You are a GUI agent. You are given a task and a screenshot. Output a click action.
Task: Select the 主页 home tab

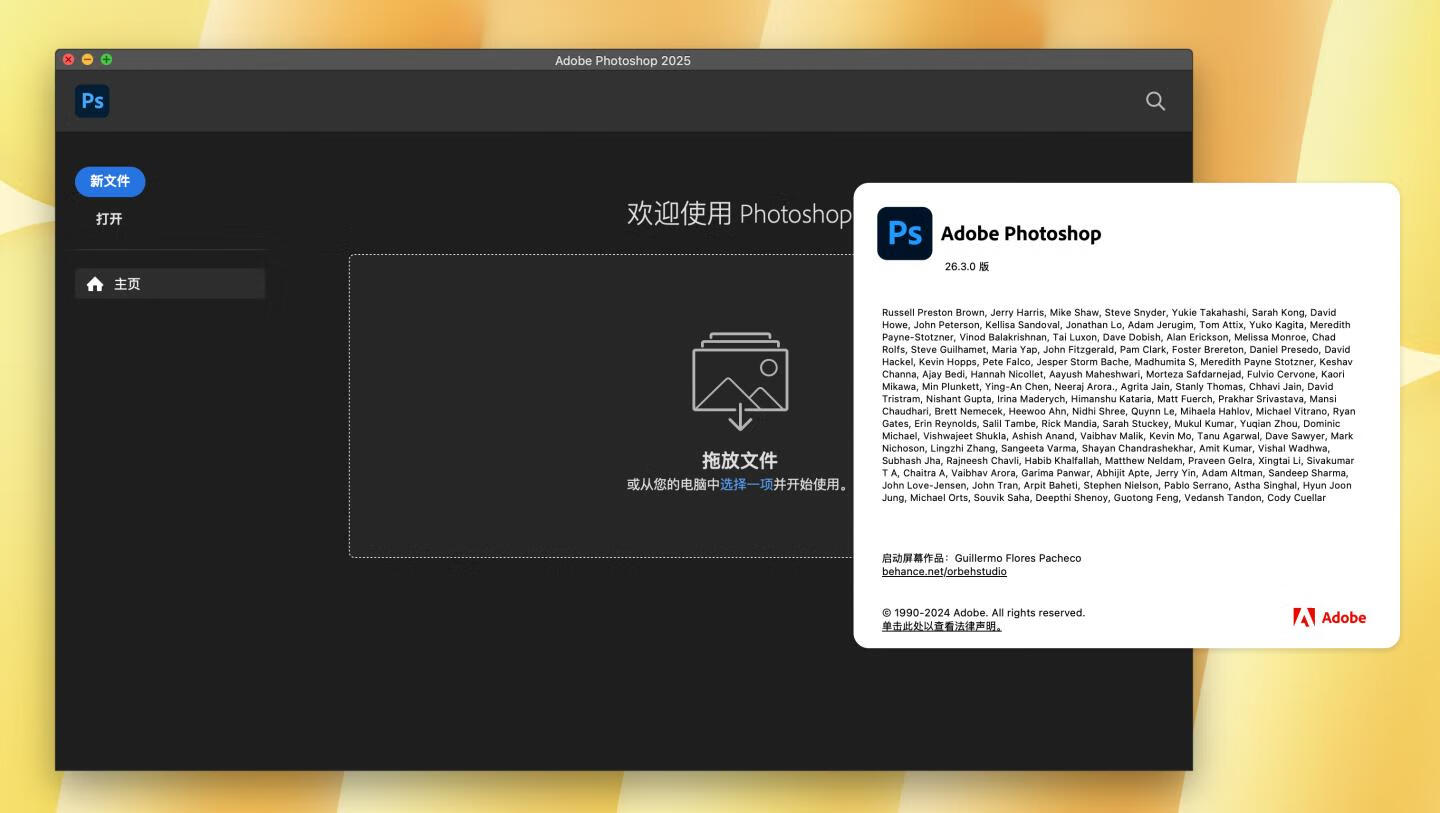point(170,284)
